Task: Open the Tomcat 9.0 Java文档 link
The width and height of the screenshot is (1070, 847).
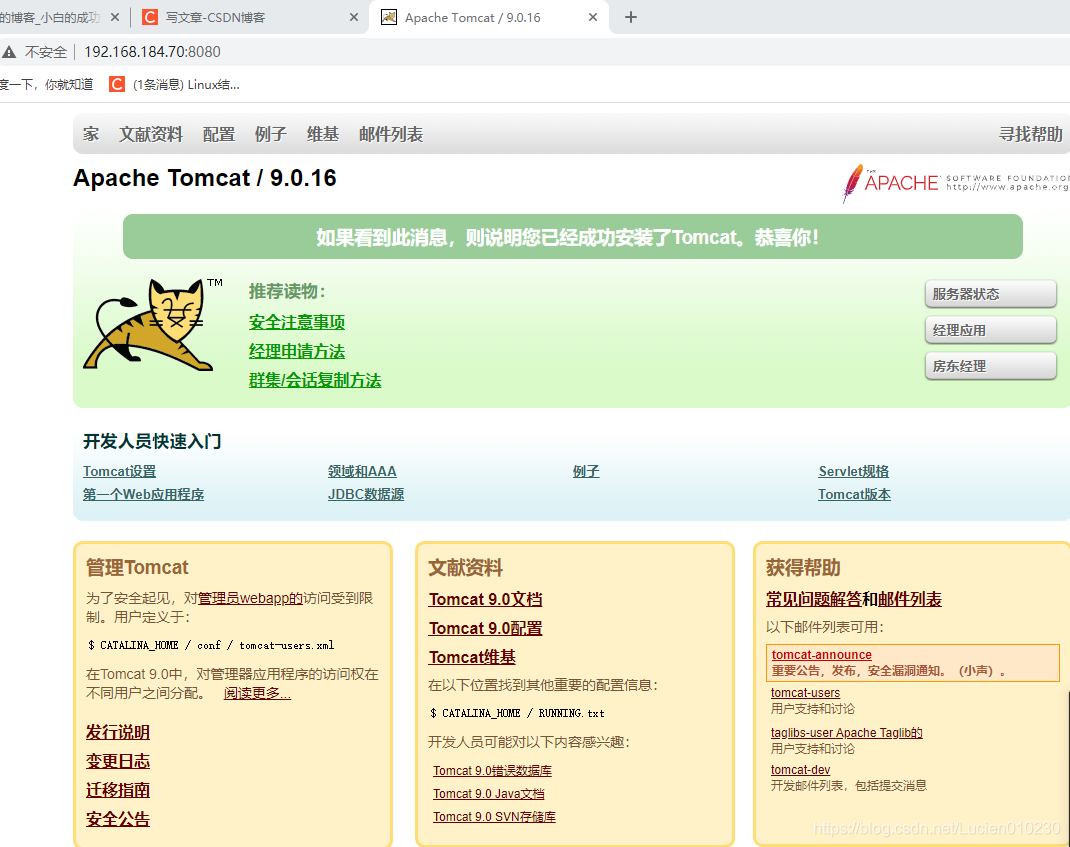Action: coord(489,794)
